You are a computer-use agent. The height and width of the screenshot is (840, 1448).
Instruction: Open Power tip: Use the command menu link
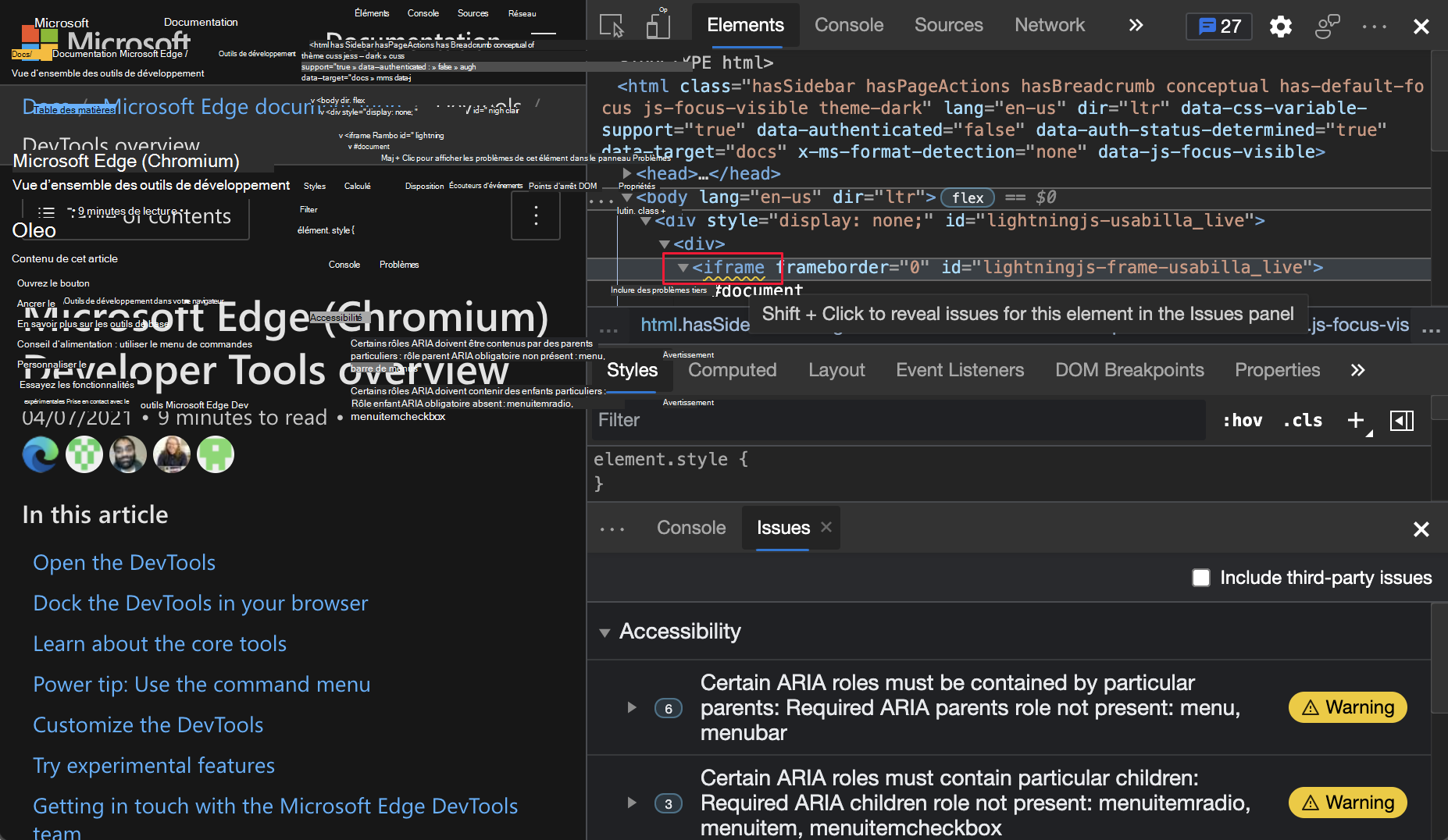(202, 685)
